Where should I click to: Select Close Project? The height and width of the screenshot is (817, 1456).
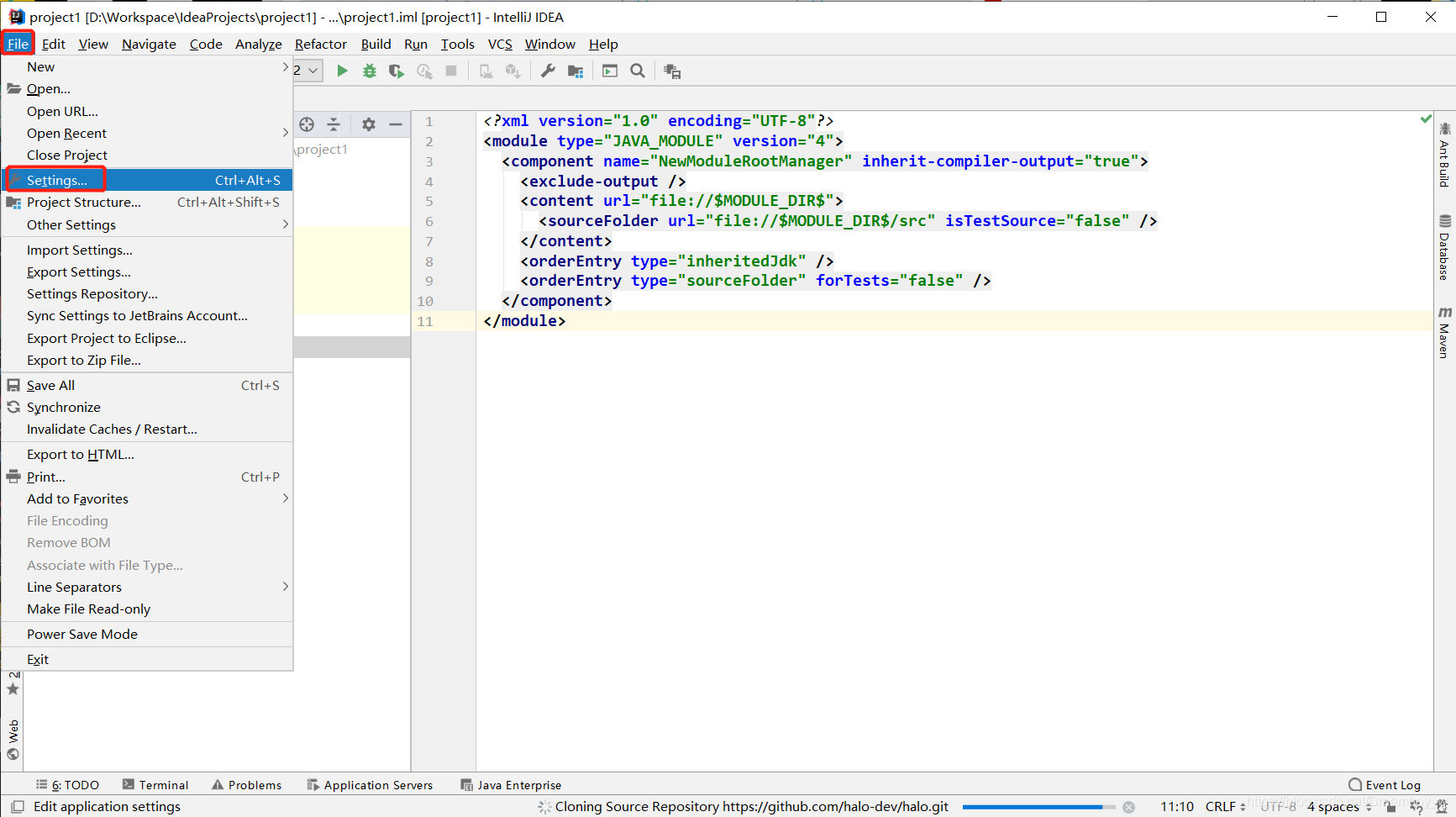(148, 155)
